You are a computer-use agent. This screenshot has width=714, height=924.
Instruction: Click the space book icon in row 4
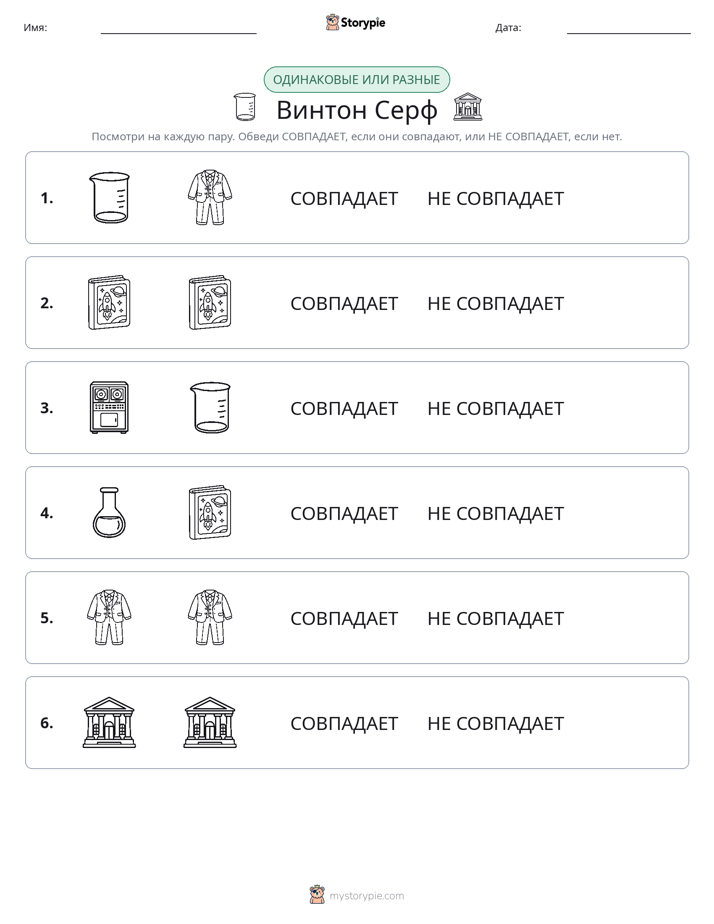click(210, 512)
